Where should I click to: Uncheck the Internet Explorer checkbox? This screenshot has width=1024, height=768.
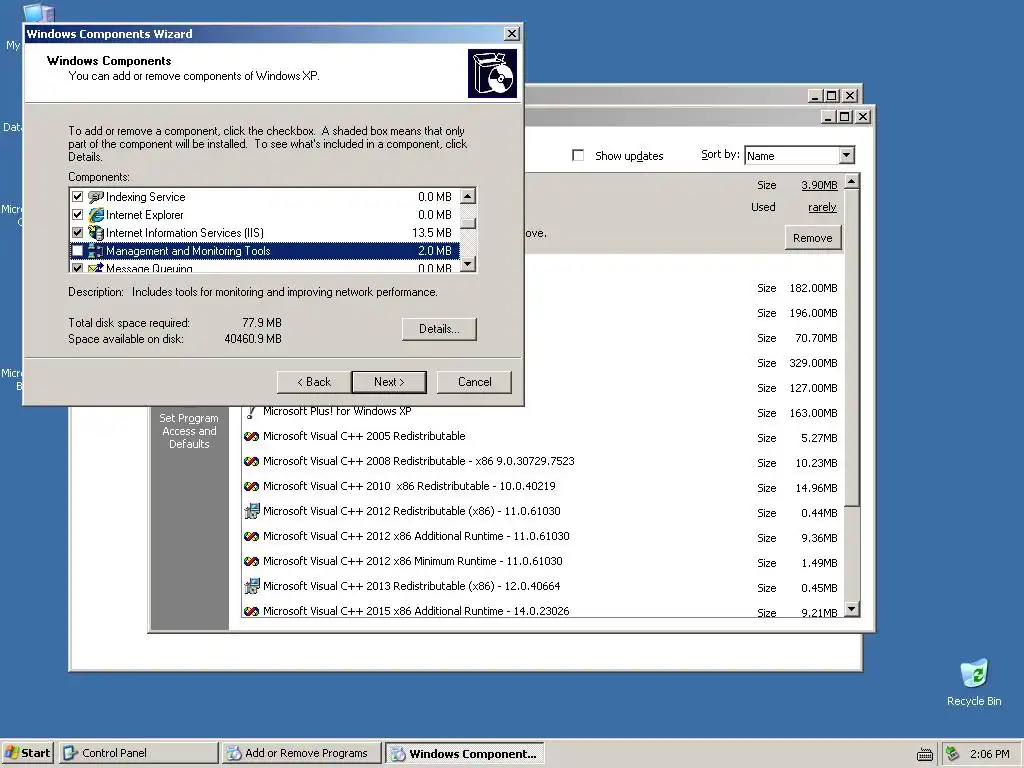point(78,215)
